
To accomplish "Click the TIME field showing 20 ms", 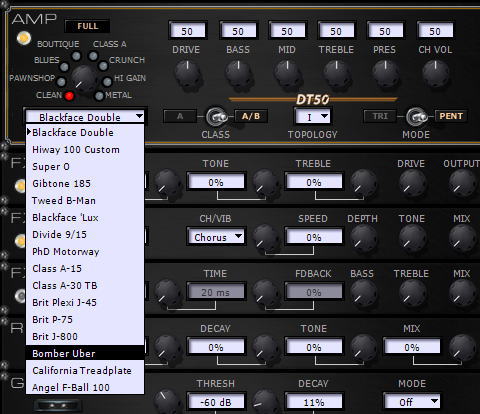I will pos(216,292).
